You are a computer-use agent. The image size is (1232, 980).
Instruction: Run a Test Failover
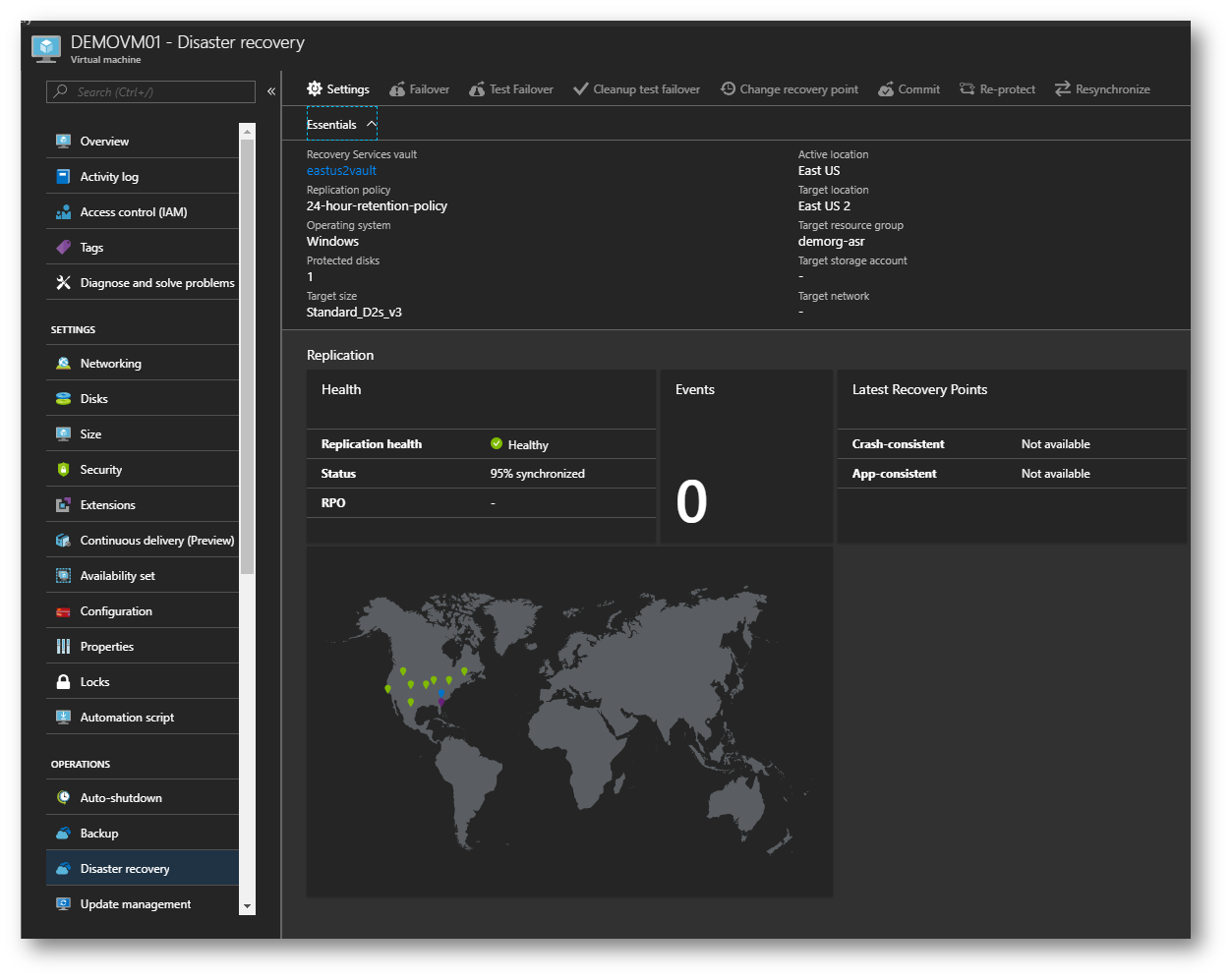510,88
